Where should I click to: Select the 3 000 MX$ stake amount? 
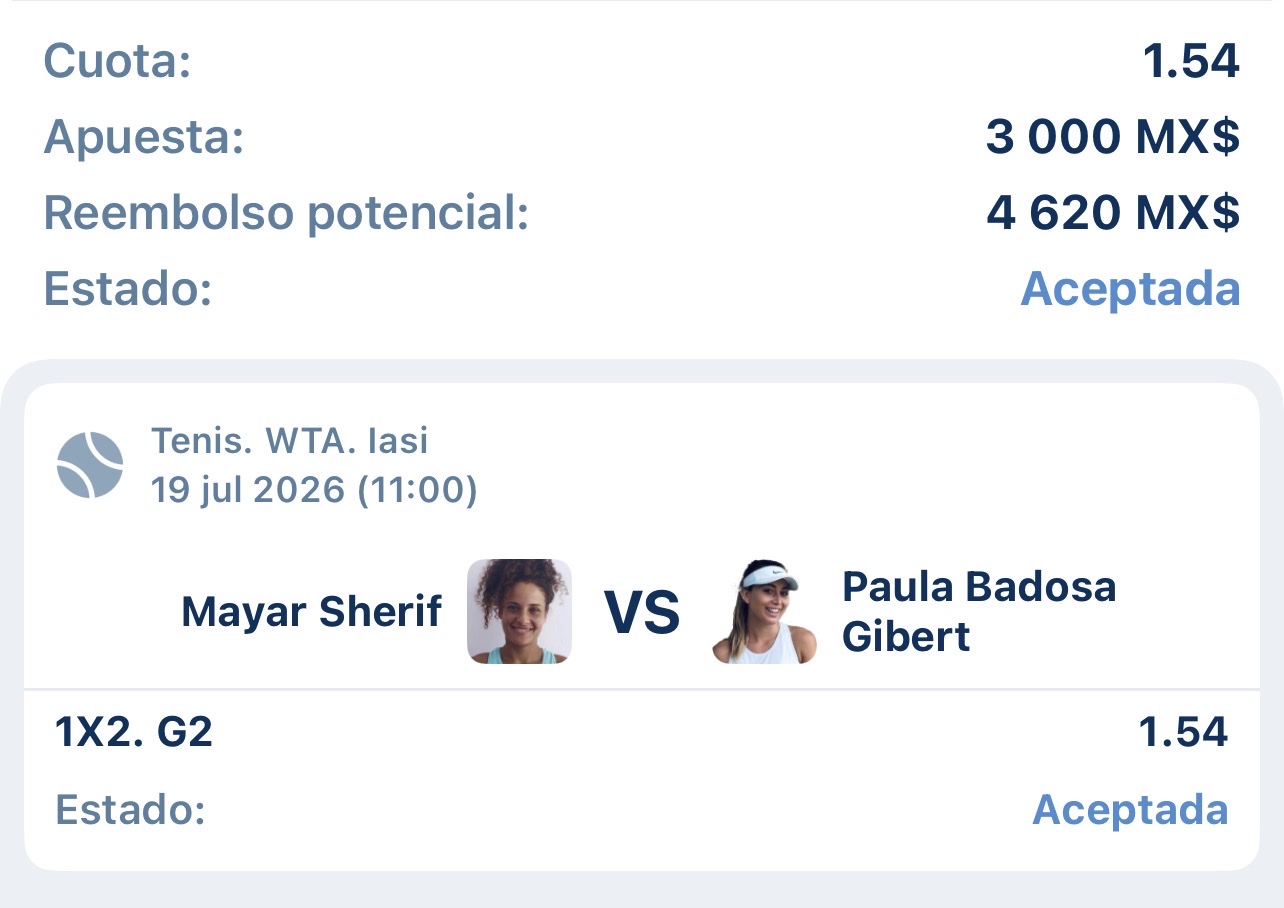pyautogui.click(x=1113, y=138)
